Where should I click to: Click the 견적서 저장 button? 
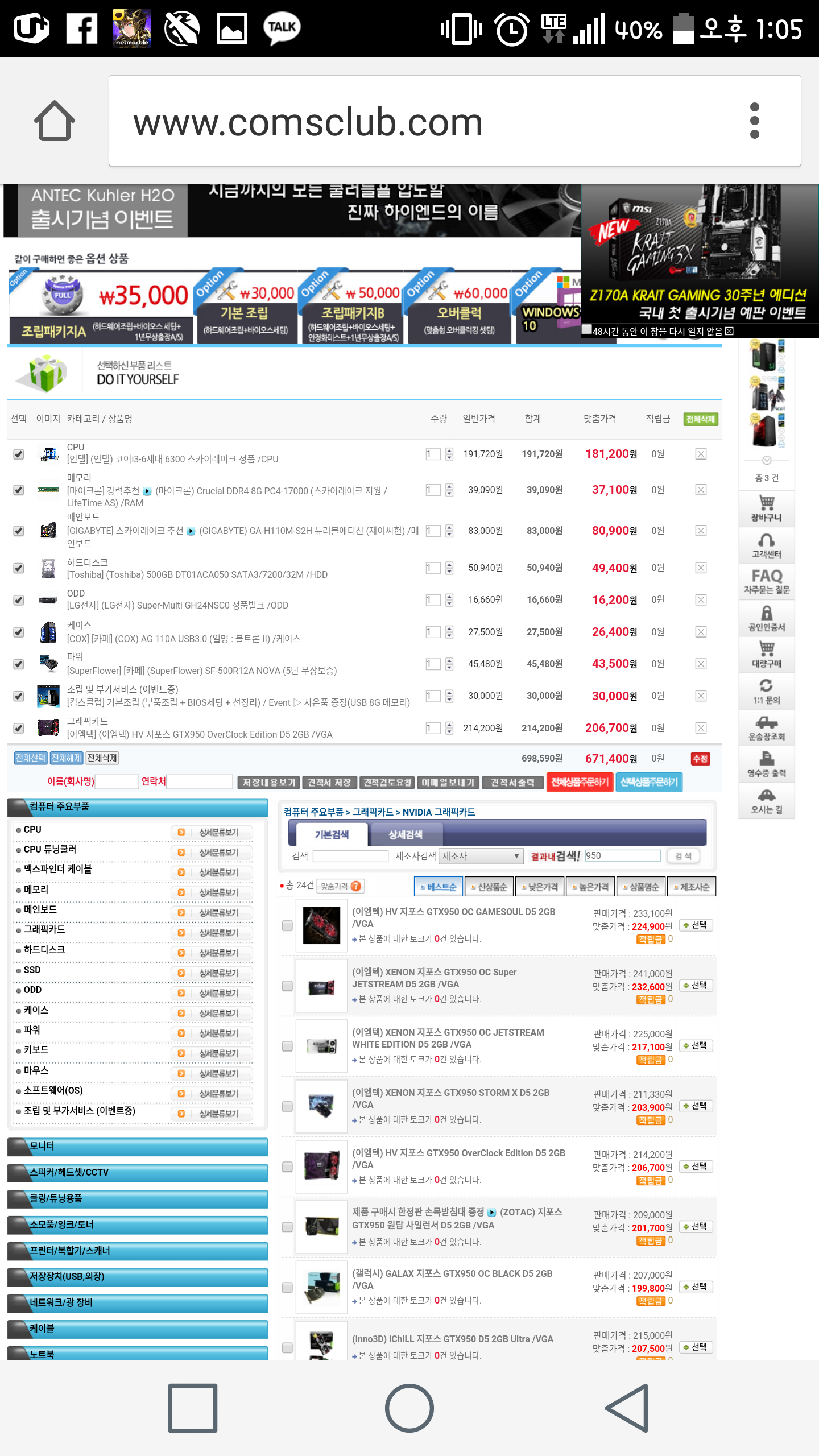tap(329, 783)
